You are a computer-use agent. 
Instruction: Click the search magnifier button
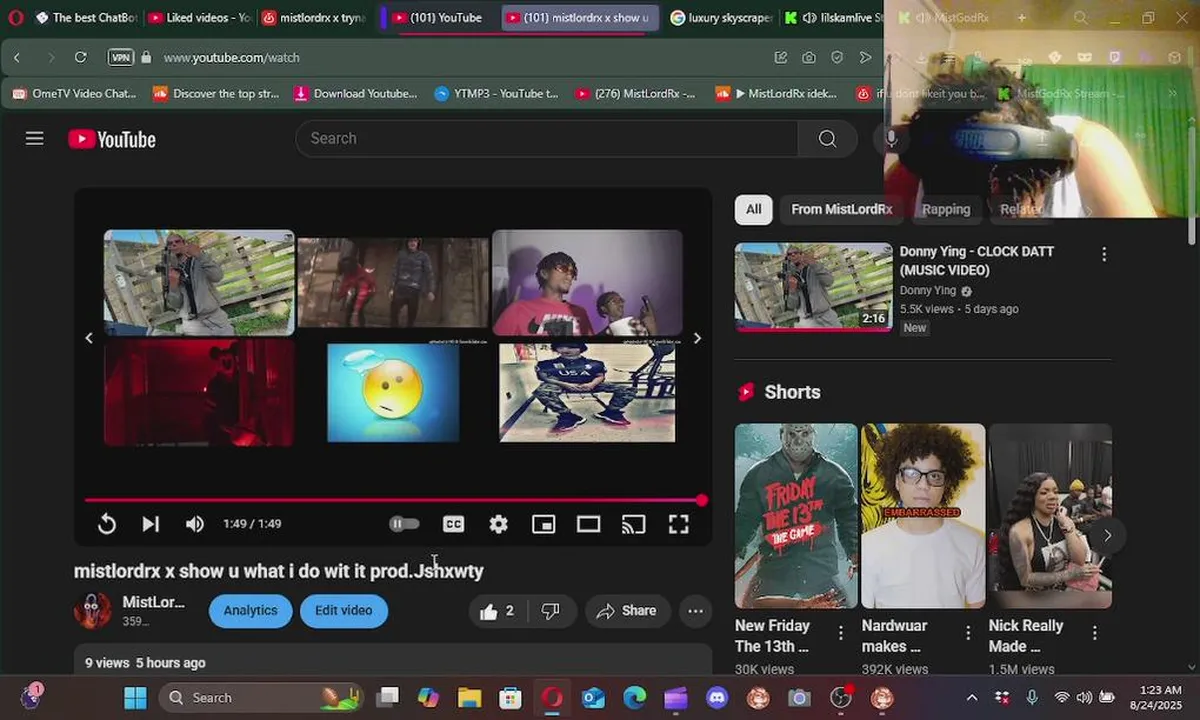click(x=827, y=139)
